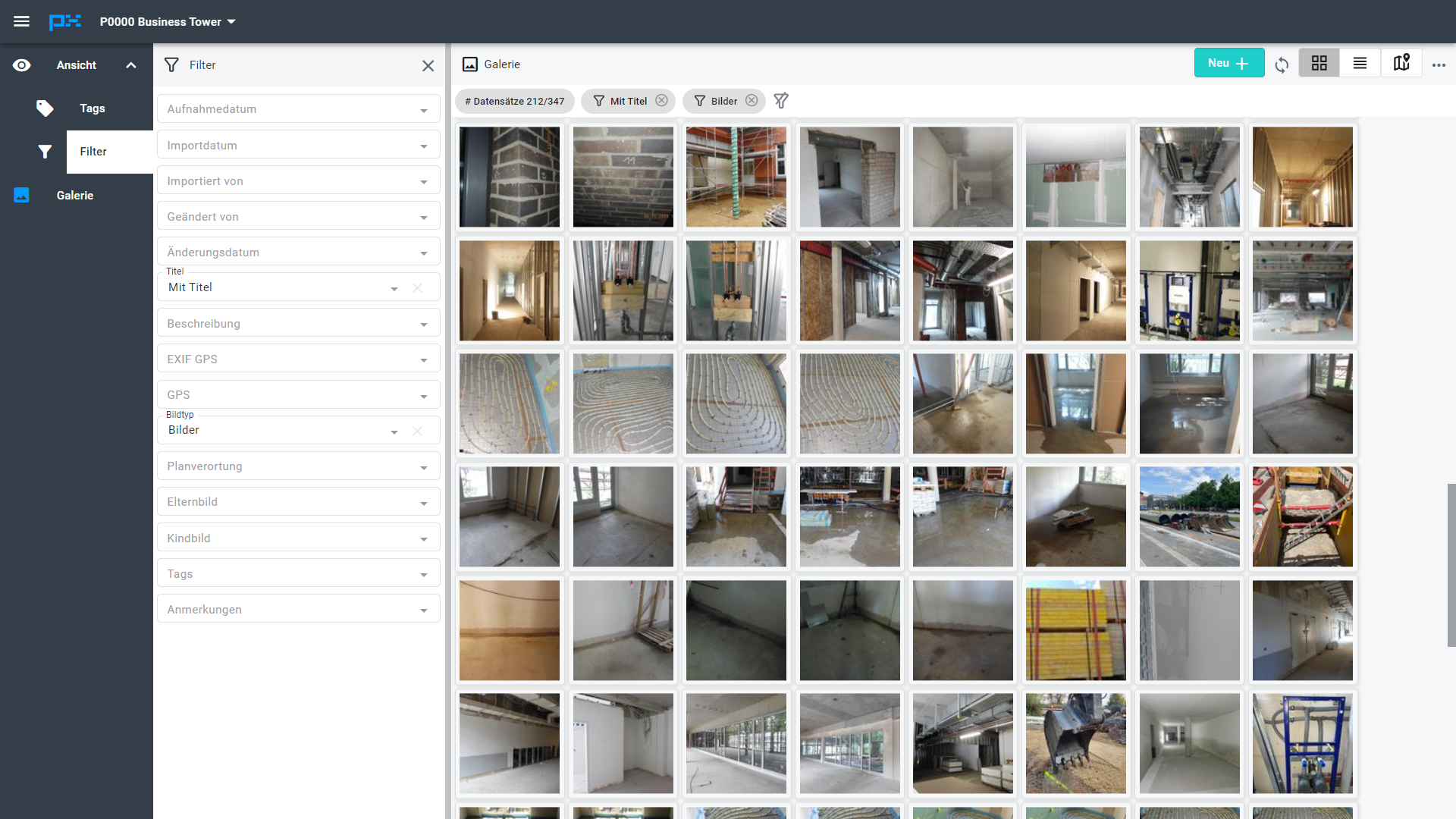Click the Galerie header image icon
Viewport: 1456px width, 819px height.
pyautogui.click(x=470, y=64)
